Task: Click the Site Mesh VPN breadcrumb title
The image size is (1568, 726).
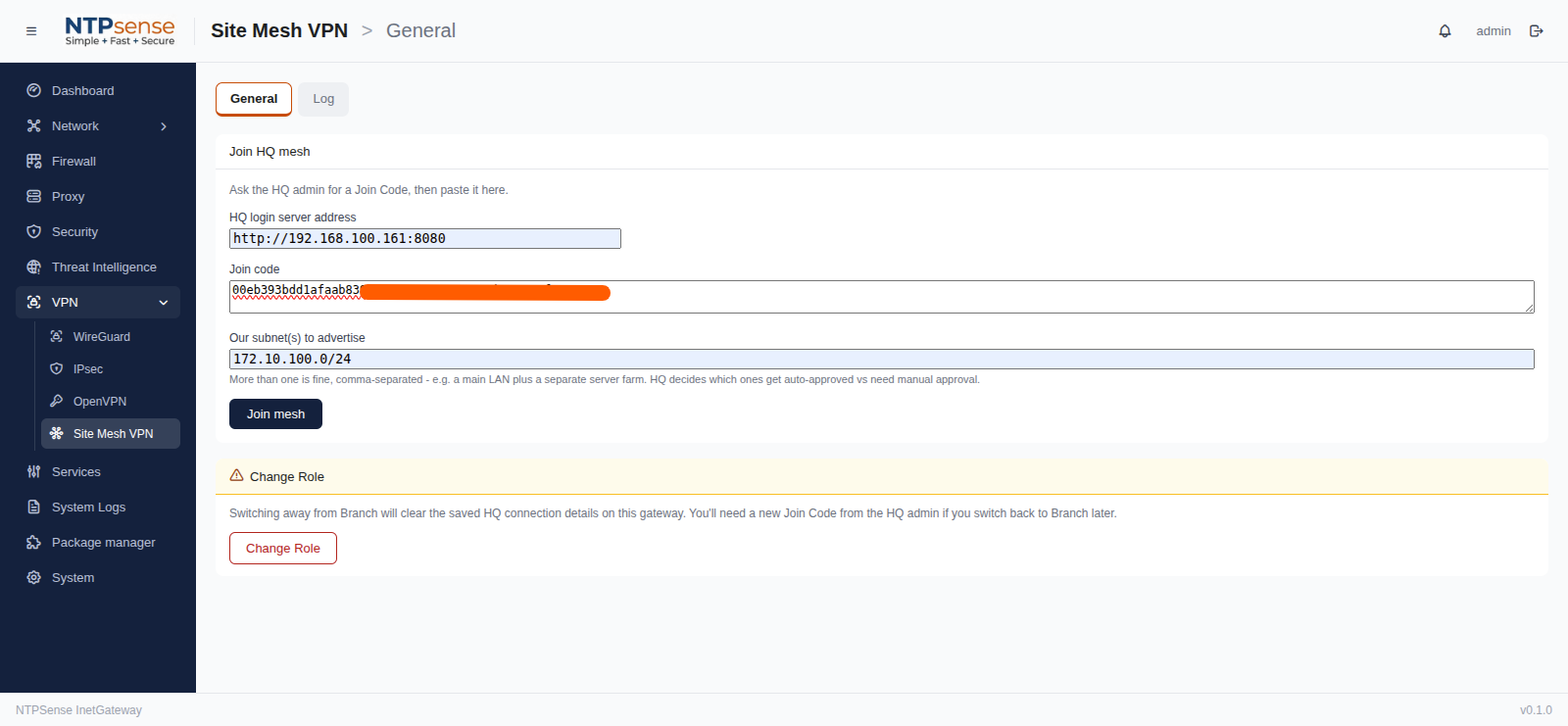Action: 279,30
